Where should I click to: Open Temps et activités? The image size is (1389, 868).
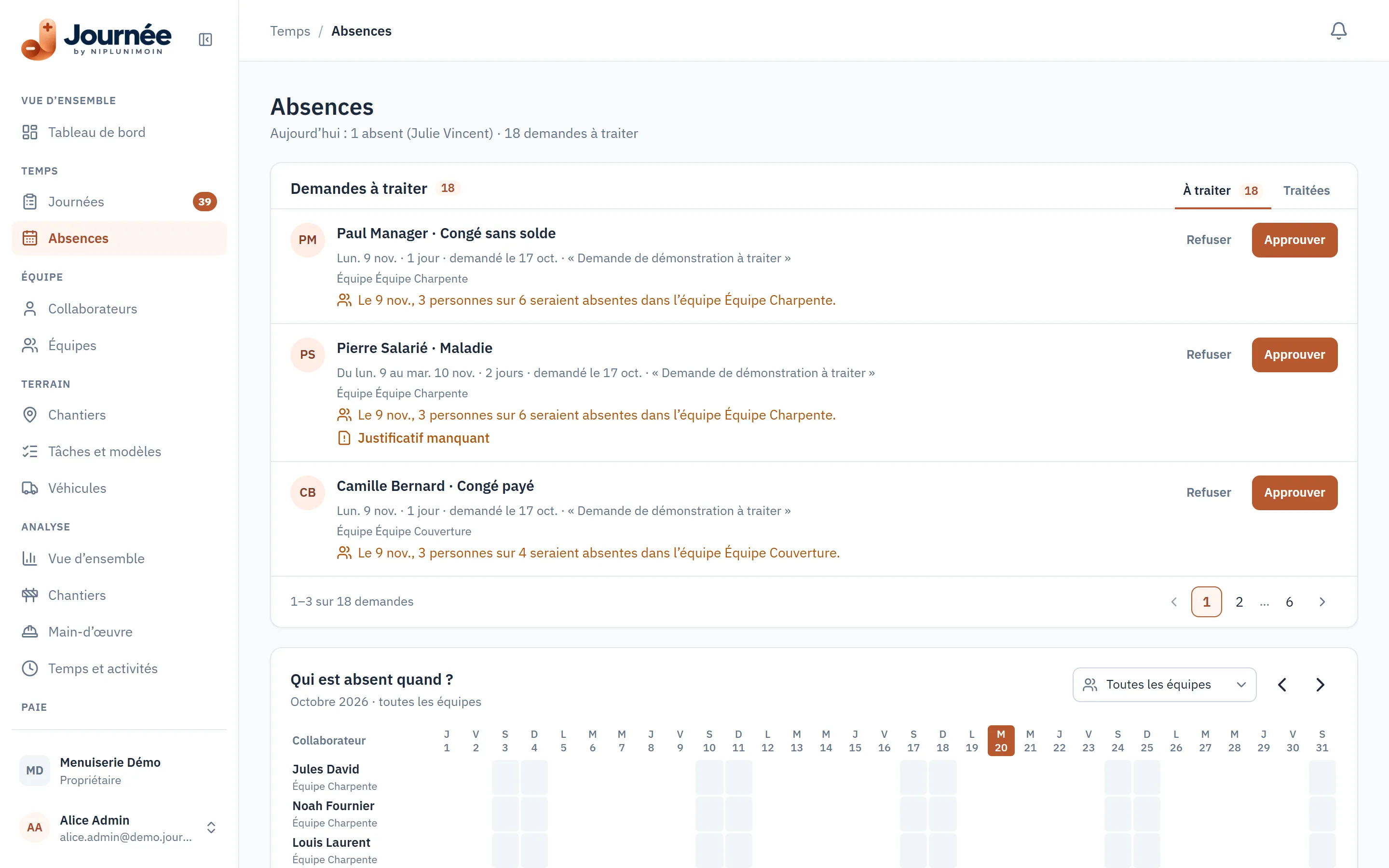(x=119, y=668)
